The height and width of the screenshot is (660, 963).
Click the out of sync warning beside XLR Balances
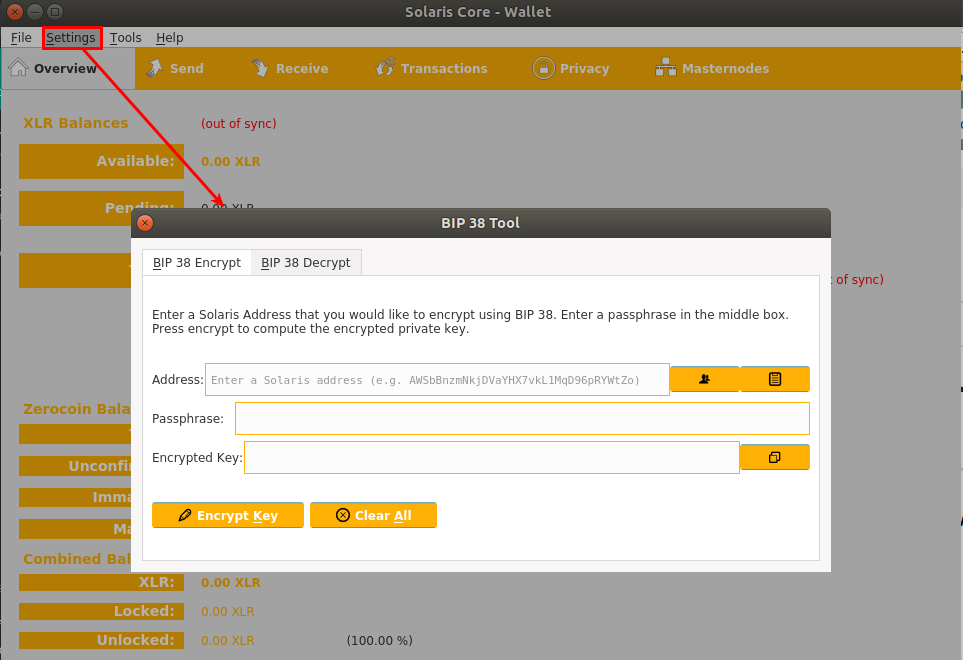point(239,123)
